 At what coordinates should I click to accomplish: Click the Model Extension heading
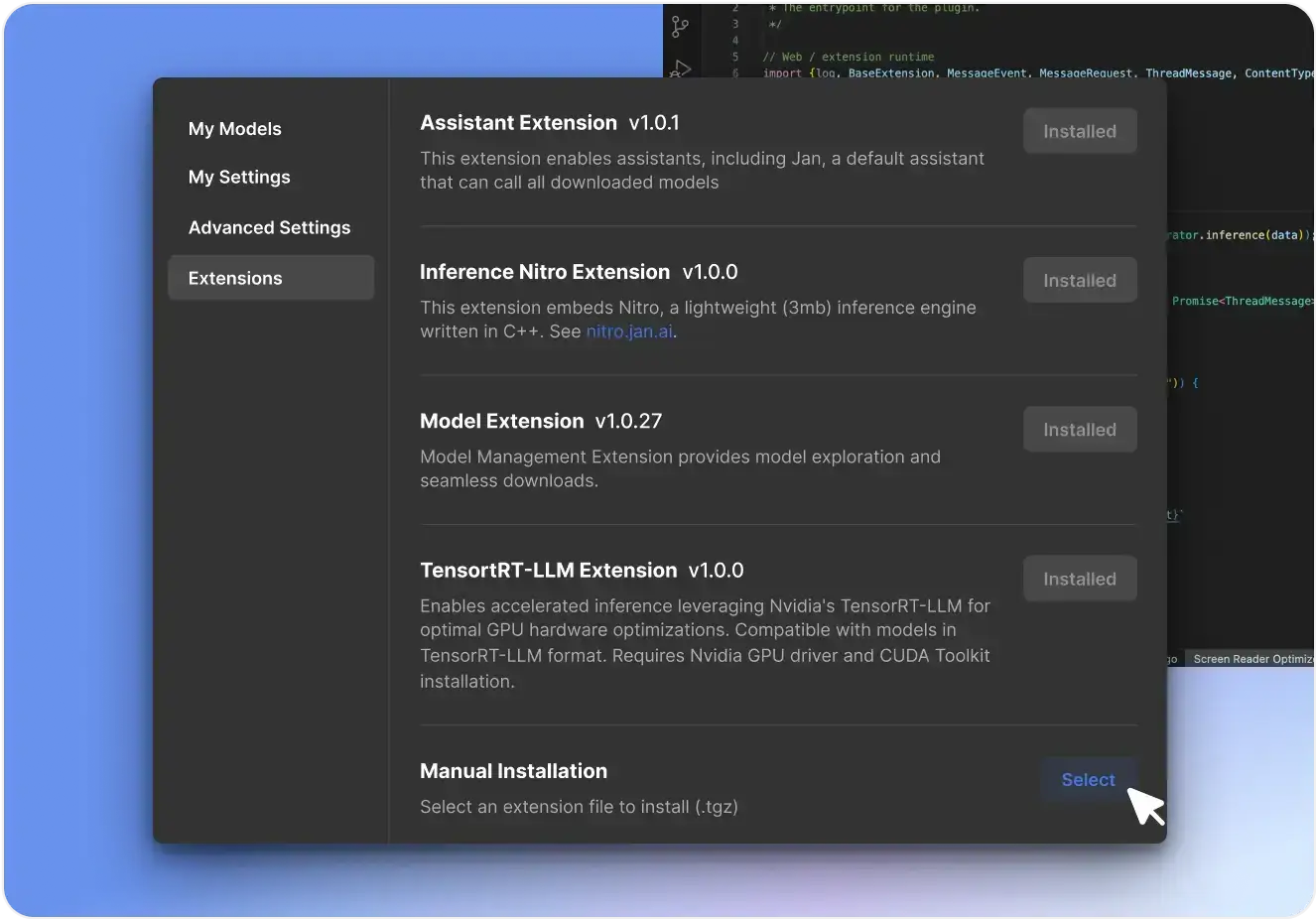501,421
